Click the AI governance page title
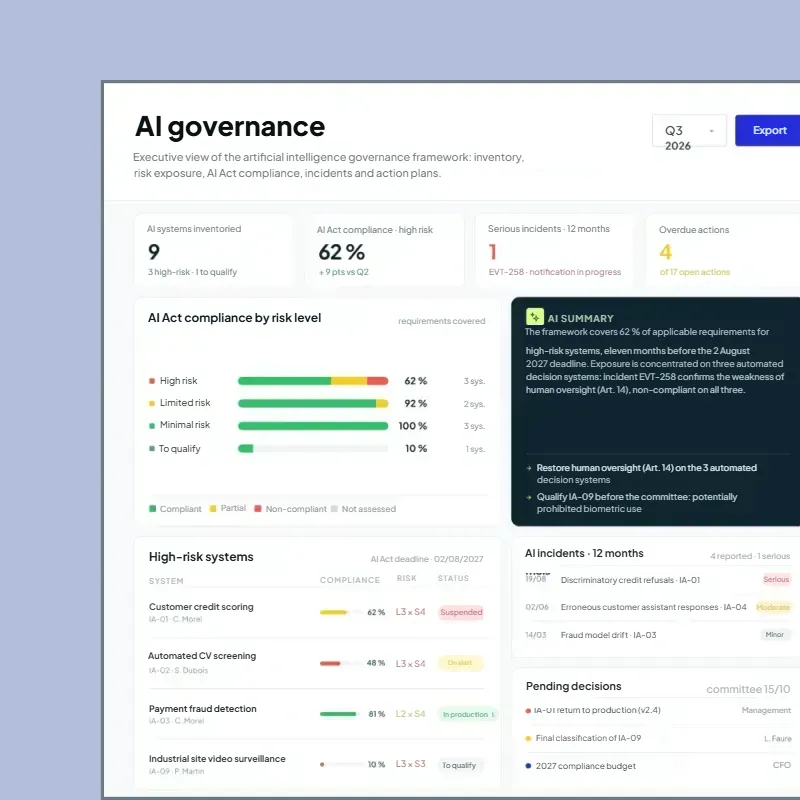Screen dimensions: 800x800 point(230,127)
